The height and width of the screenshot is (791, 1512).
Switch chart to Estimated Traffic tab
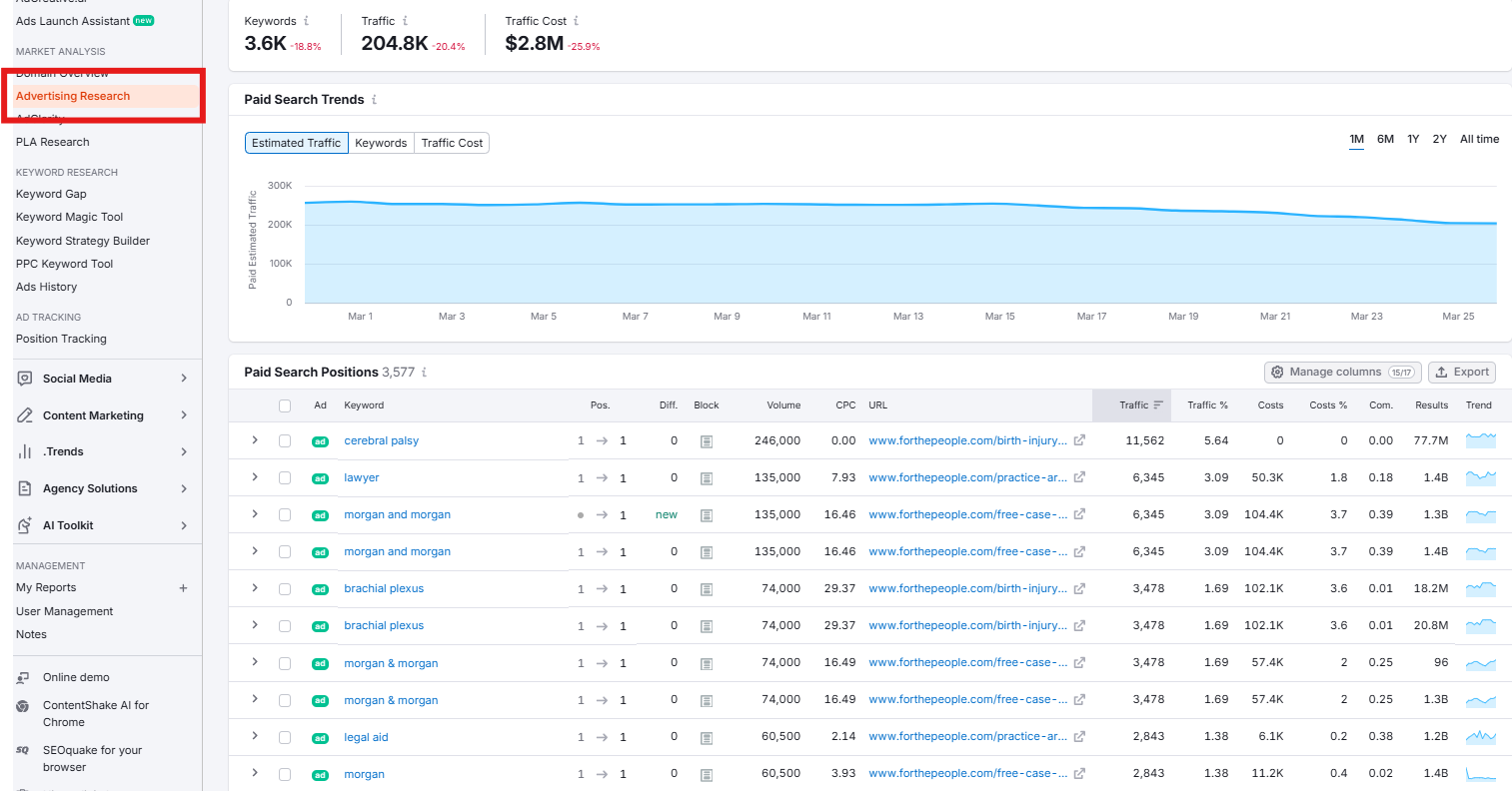(297, 143)
